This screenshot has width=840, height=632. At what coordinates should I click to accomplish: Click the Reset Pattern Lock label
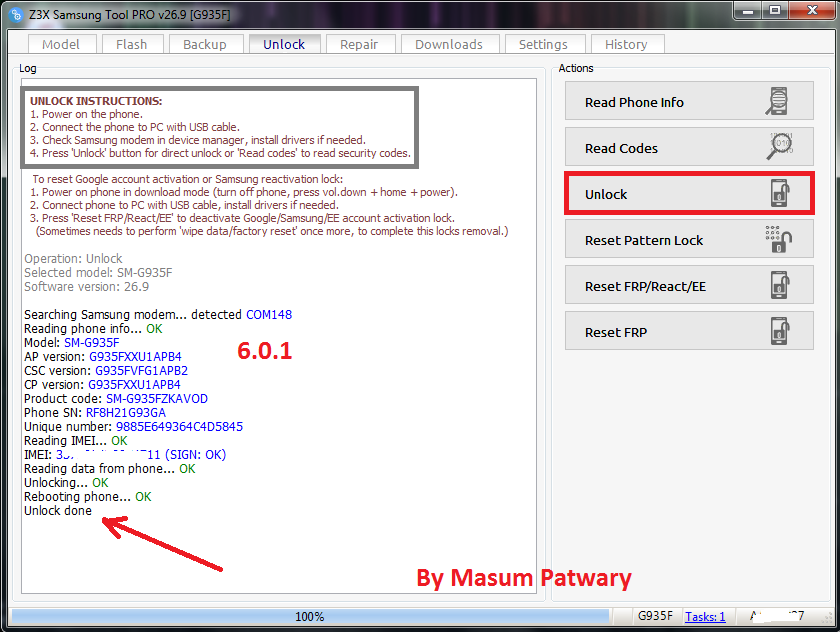click(x=644, y=240)
